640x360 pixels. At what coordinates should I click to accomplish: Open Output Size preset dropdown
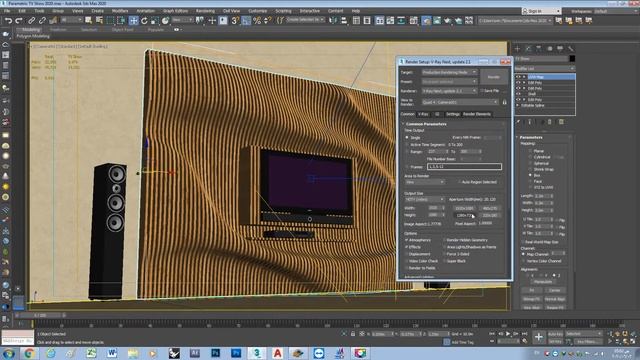[424, 199]
